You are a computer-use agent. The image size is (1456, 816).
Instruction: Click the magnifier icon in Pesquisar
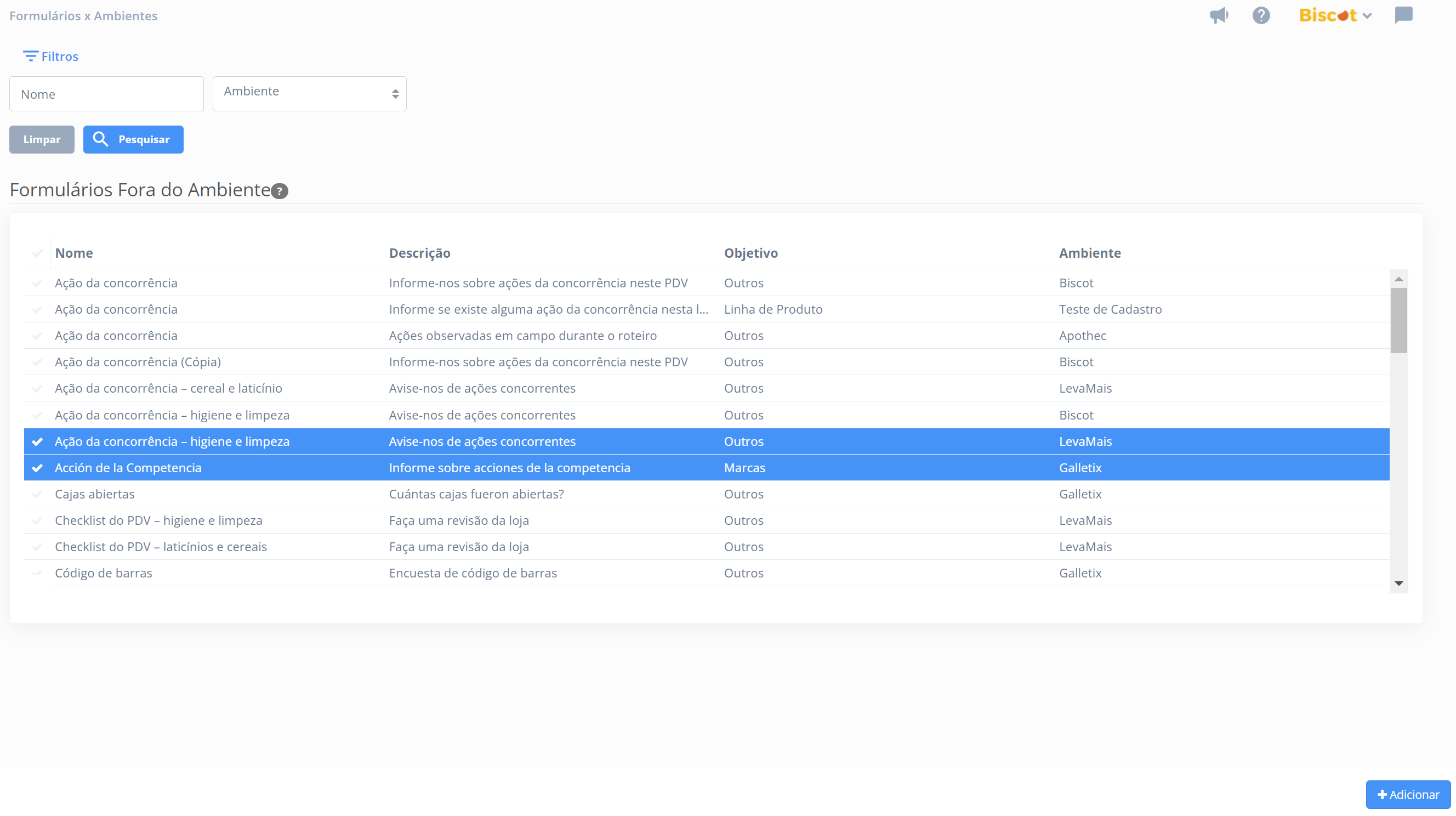pyautogui.click(x=100, y=139)
